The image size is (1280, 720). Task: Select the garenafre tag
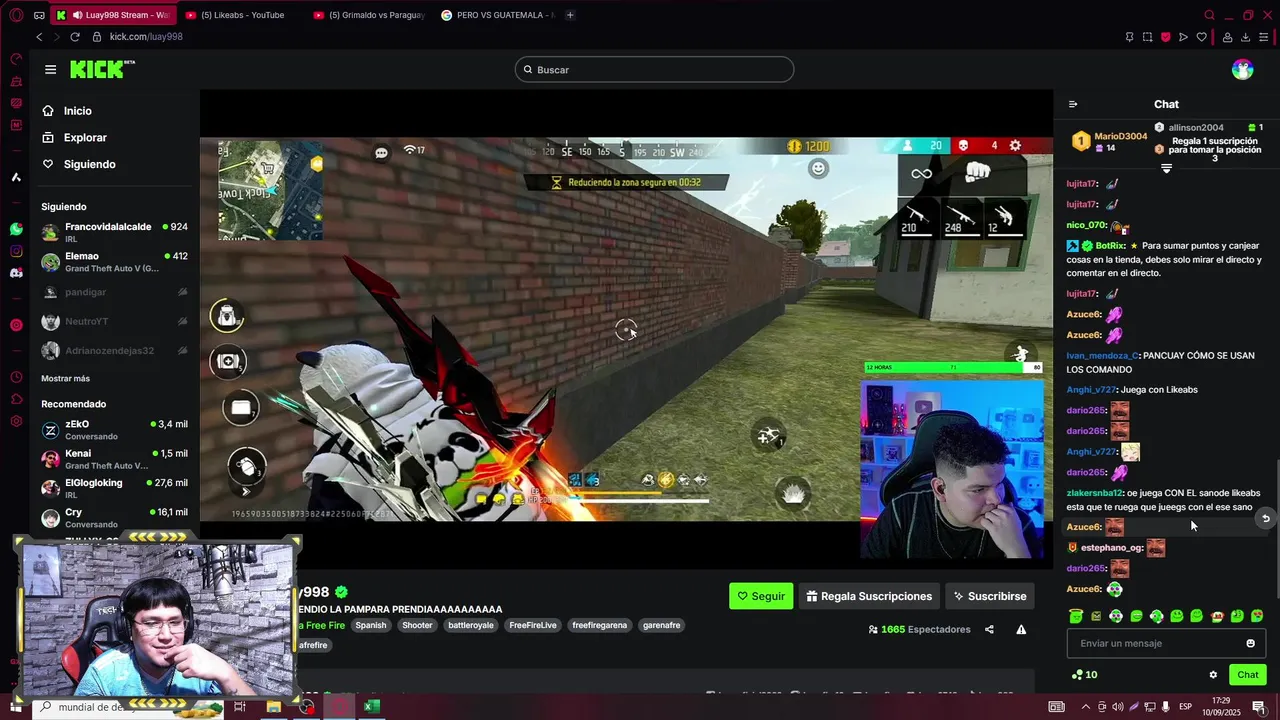coord(662,625)
